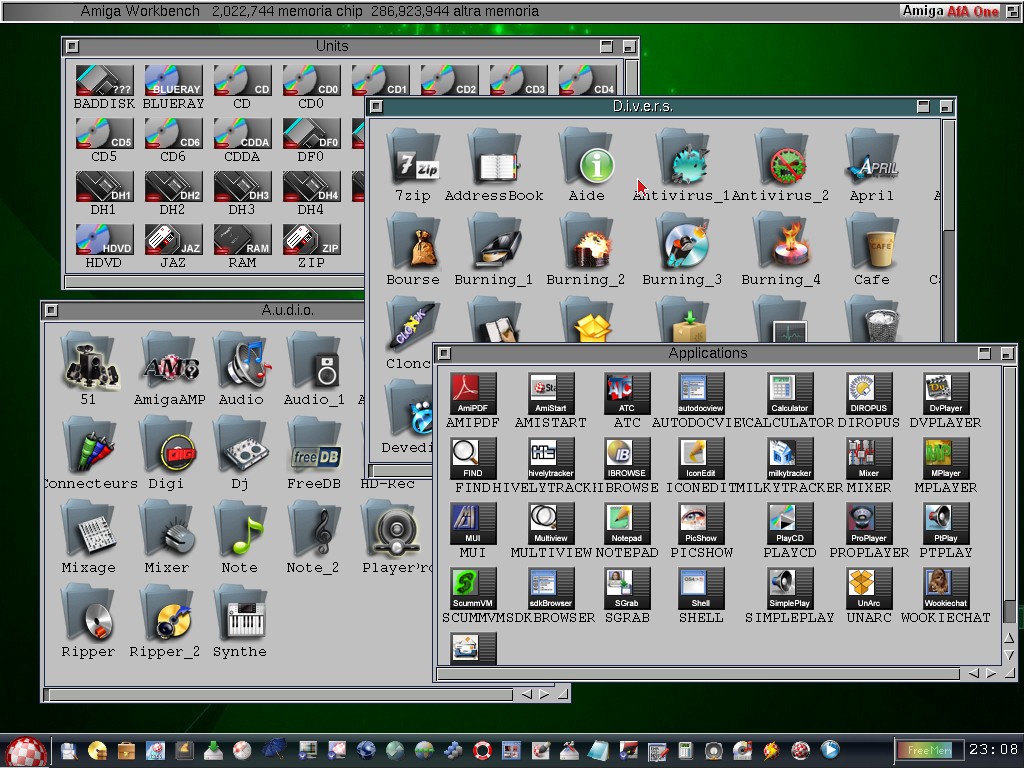
Task: Open the MilkyTracker application icon
Action: pyautogui.click(x=789, y=458)
